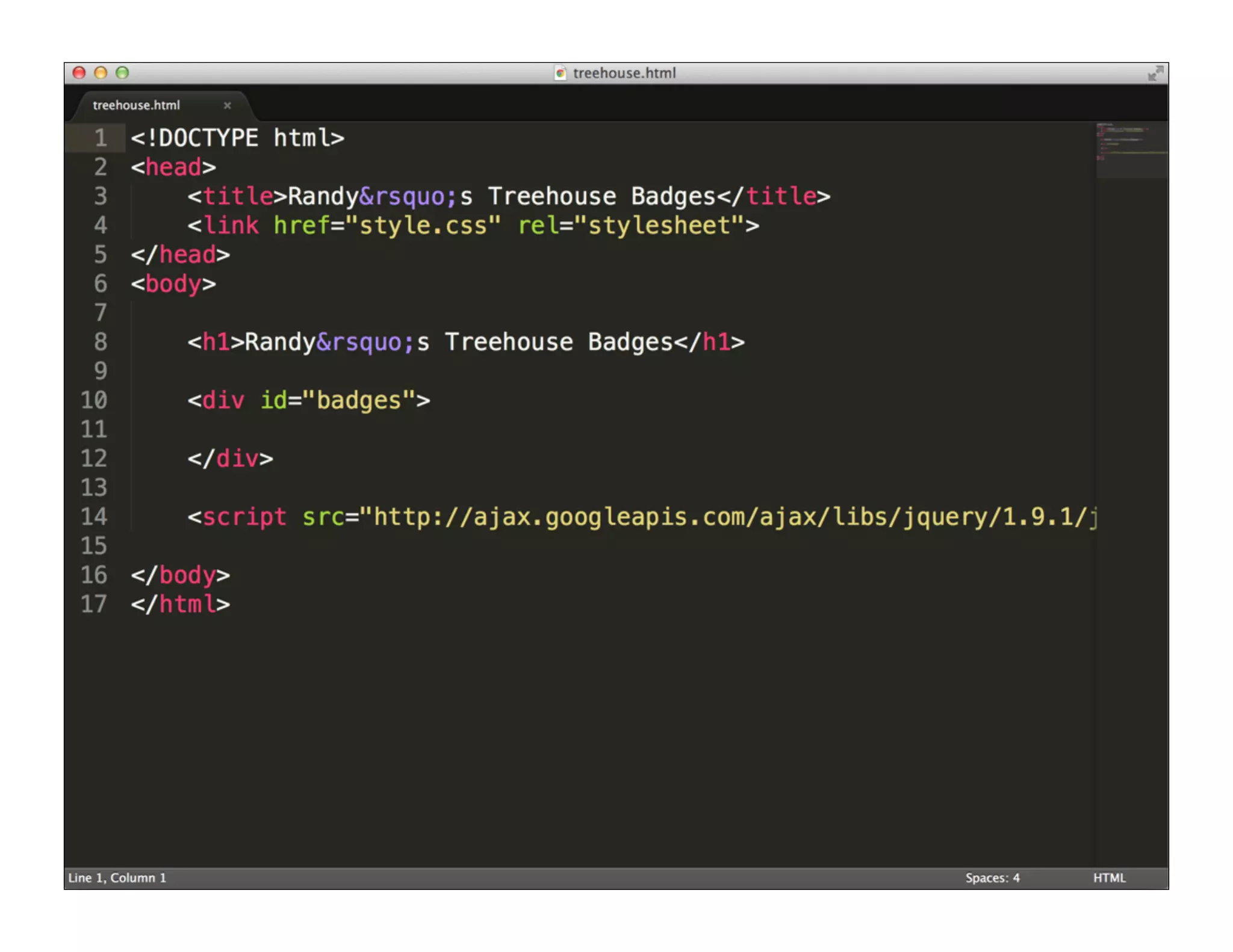Click line number 10 in the gutter

click(x=94, y=400)
